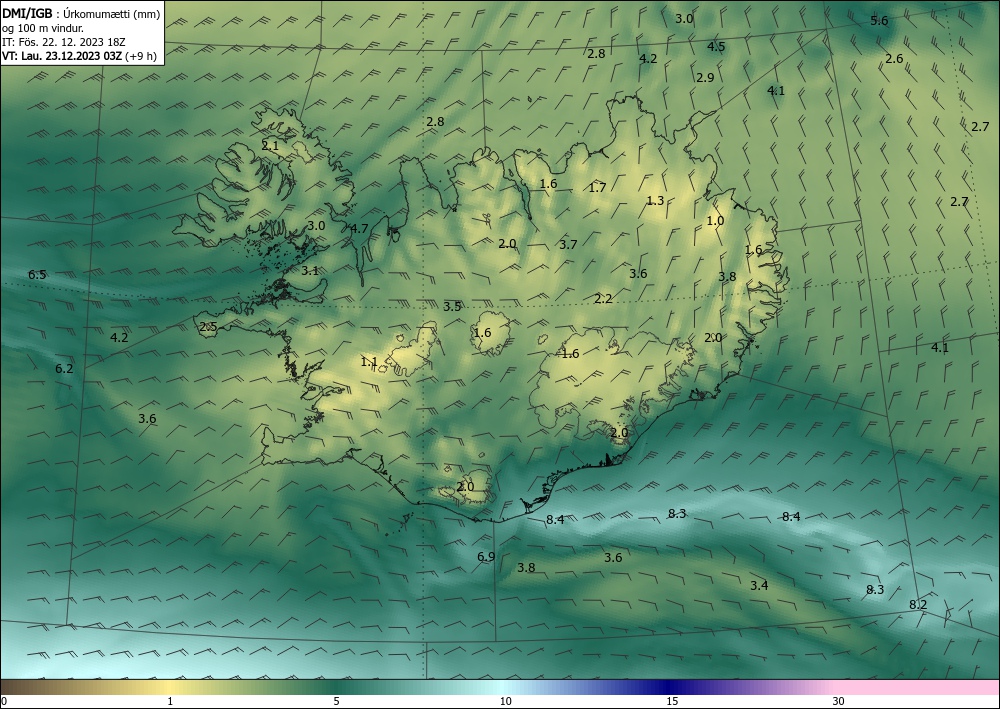Viewport: 1000px width, 709px height.
Task: Click the 'VT: Lau. 23.12.2023 03Z (+9 h)' line
Action: click(79, 56)
